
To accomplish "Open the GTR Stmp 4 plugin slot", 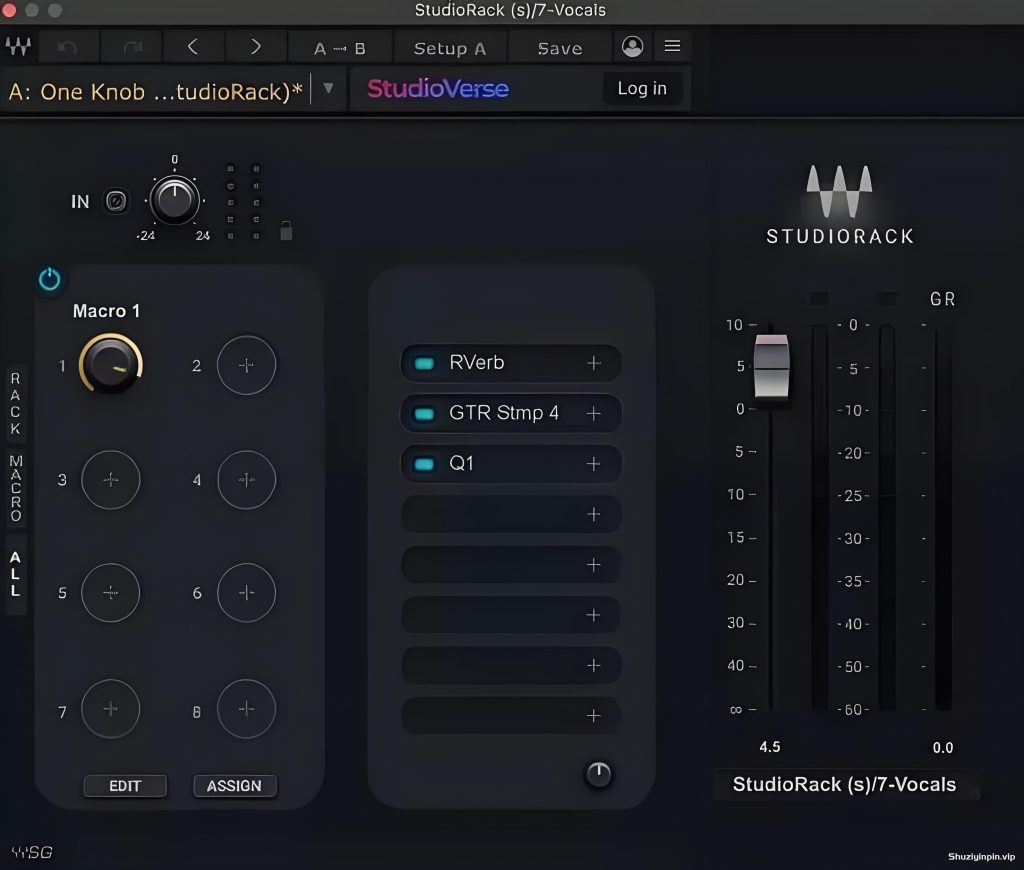I will (x=511, y=413).
